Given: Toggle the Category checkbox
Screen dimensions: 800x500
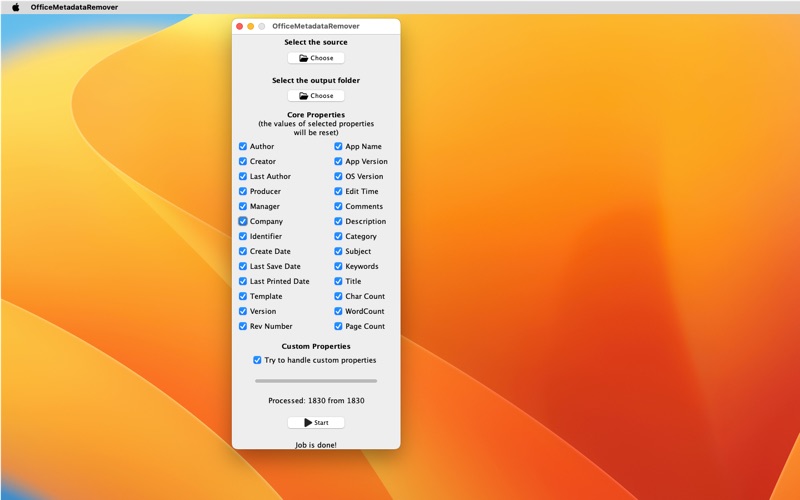Looking at the screenshot, I should (338, 236).
